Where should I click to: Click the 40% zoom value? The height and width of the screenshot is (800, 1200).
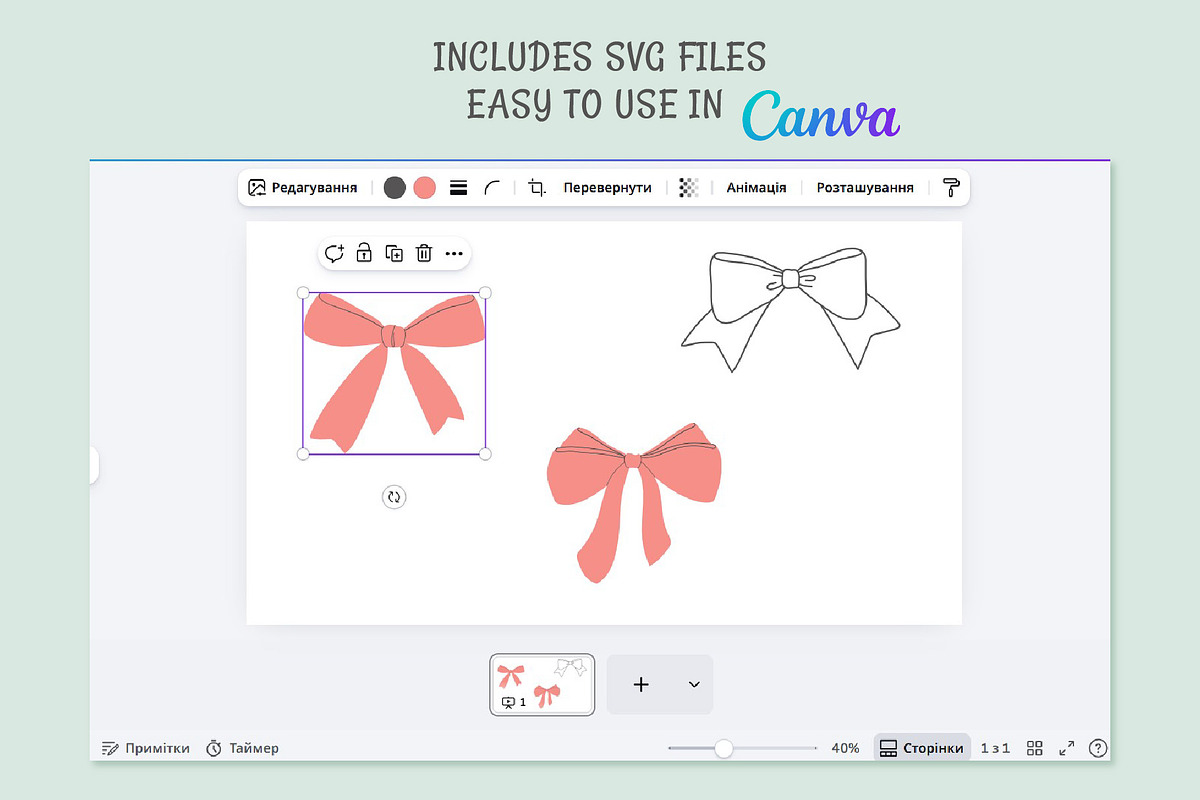(x=845, y=748)
